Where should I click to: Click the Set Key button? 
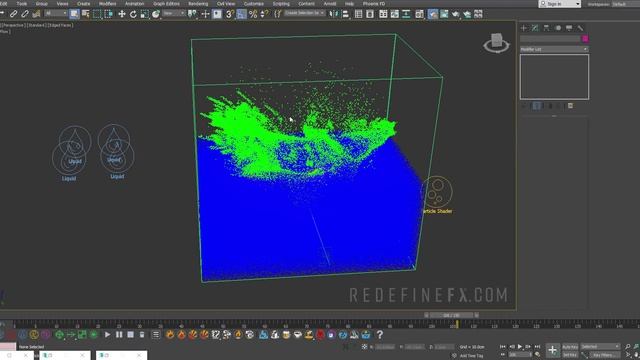[x=570, y=355]
